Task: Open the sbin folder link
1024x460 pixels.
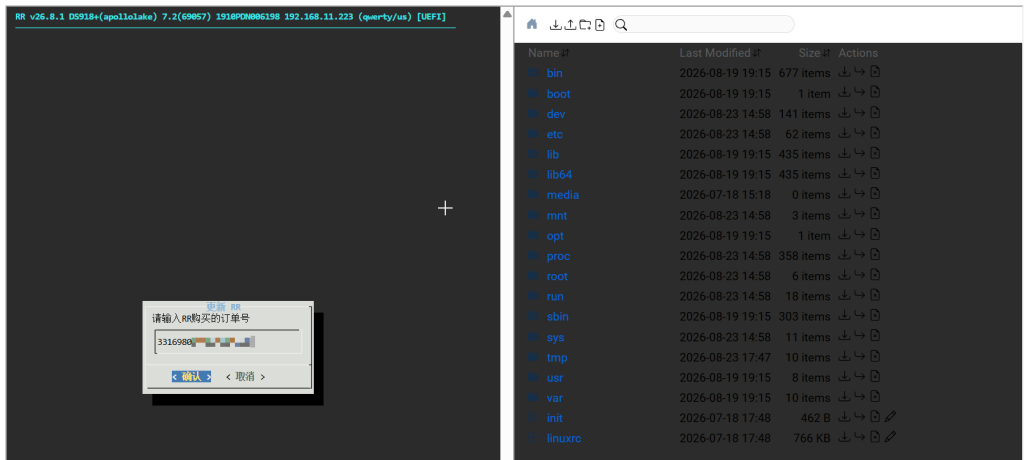Action: click(x=558, y=317)
